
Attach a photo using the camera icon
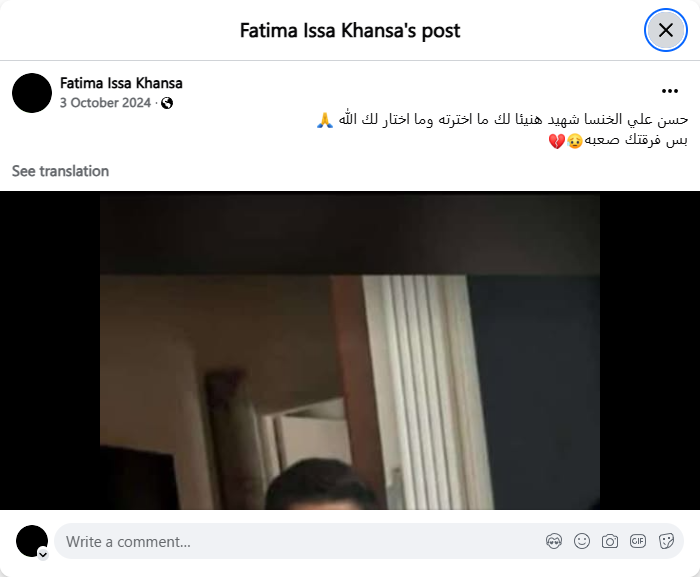click(610, 541)
